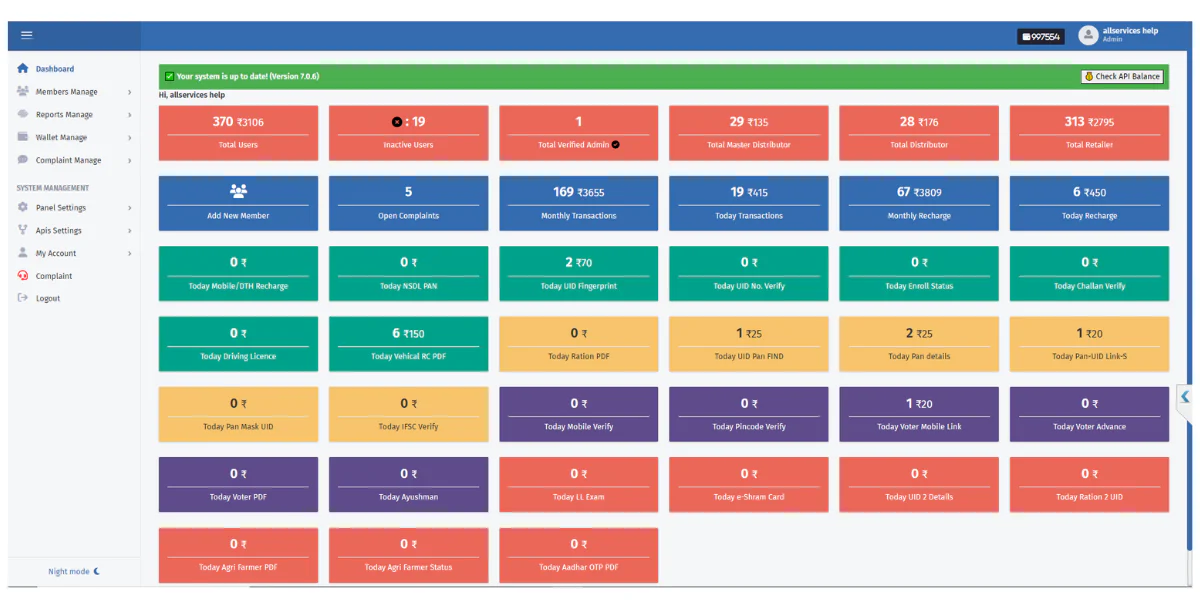Open Complaint Manage in the sidebar
Image resolution: width=1200 pixels, height=610 pixels.
click(x=68, y=160)
